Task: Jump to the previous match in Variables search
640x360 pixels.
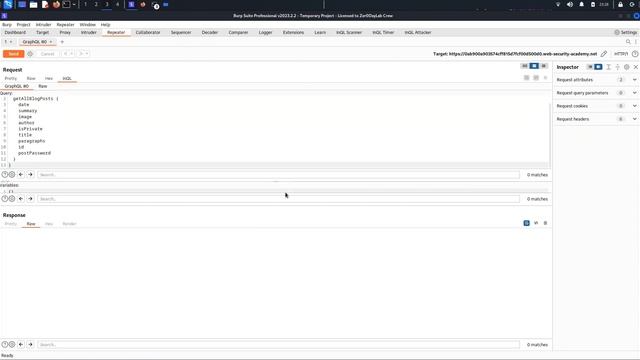Action: [x=21, y=199]
